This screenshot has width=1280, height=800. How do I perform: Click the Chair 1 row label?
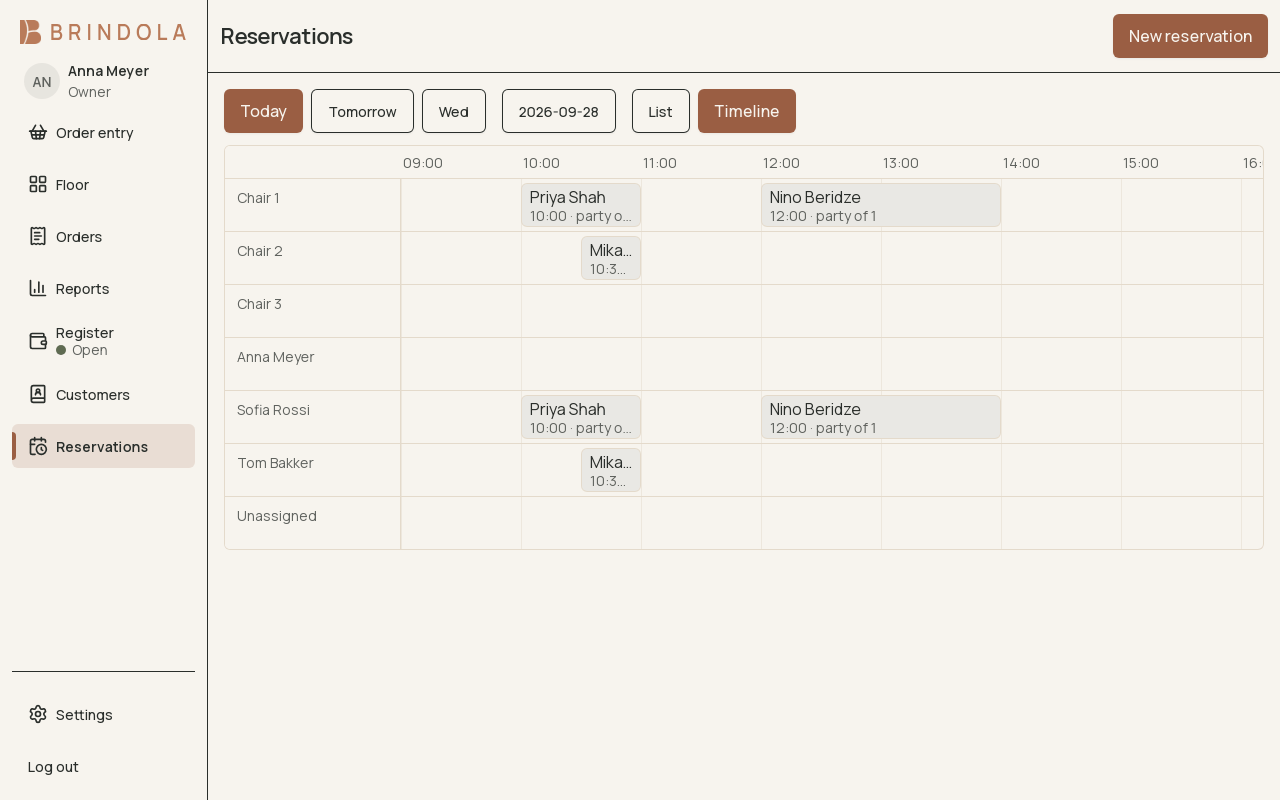coord(258,198)
